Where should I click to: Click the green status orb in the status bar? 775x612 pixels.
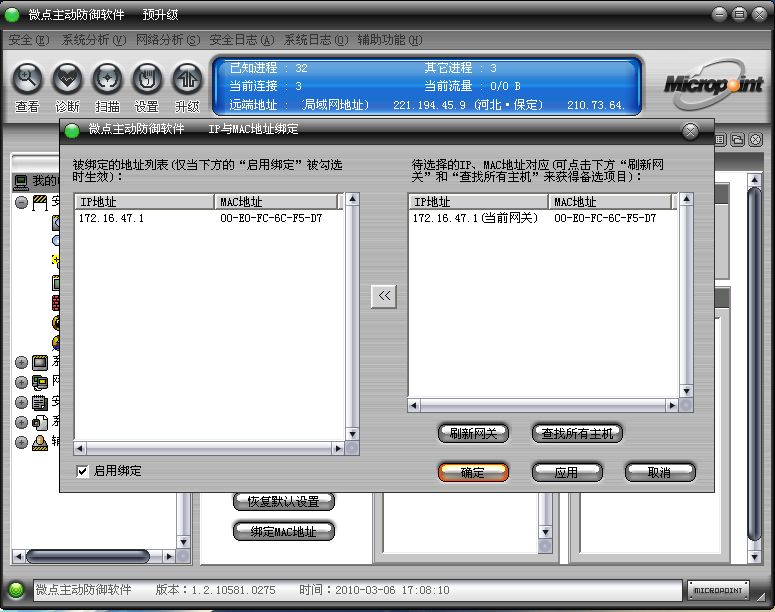(x=16, y=590)
